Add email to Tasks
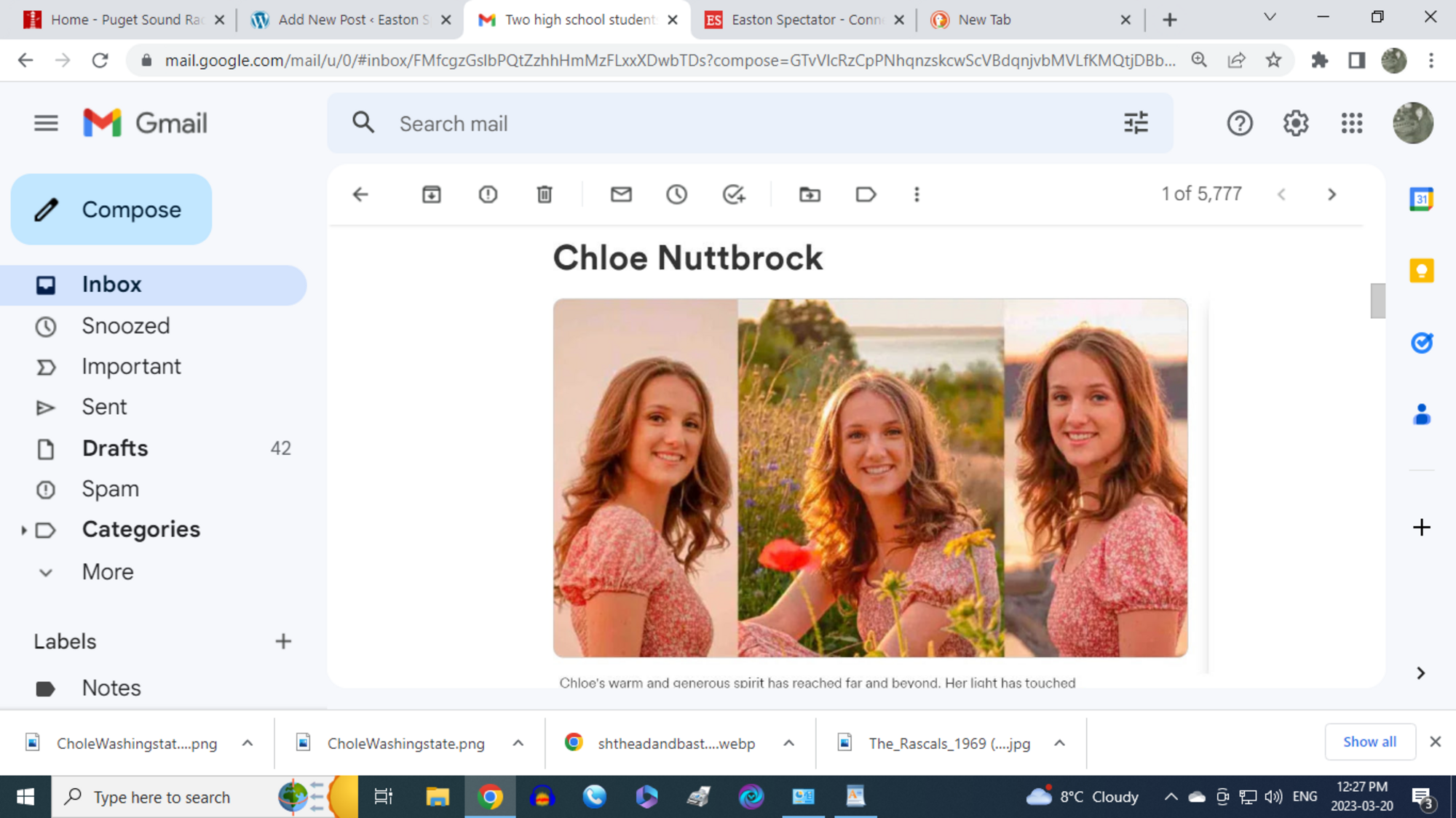 (734, 194)
